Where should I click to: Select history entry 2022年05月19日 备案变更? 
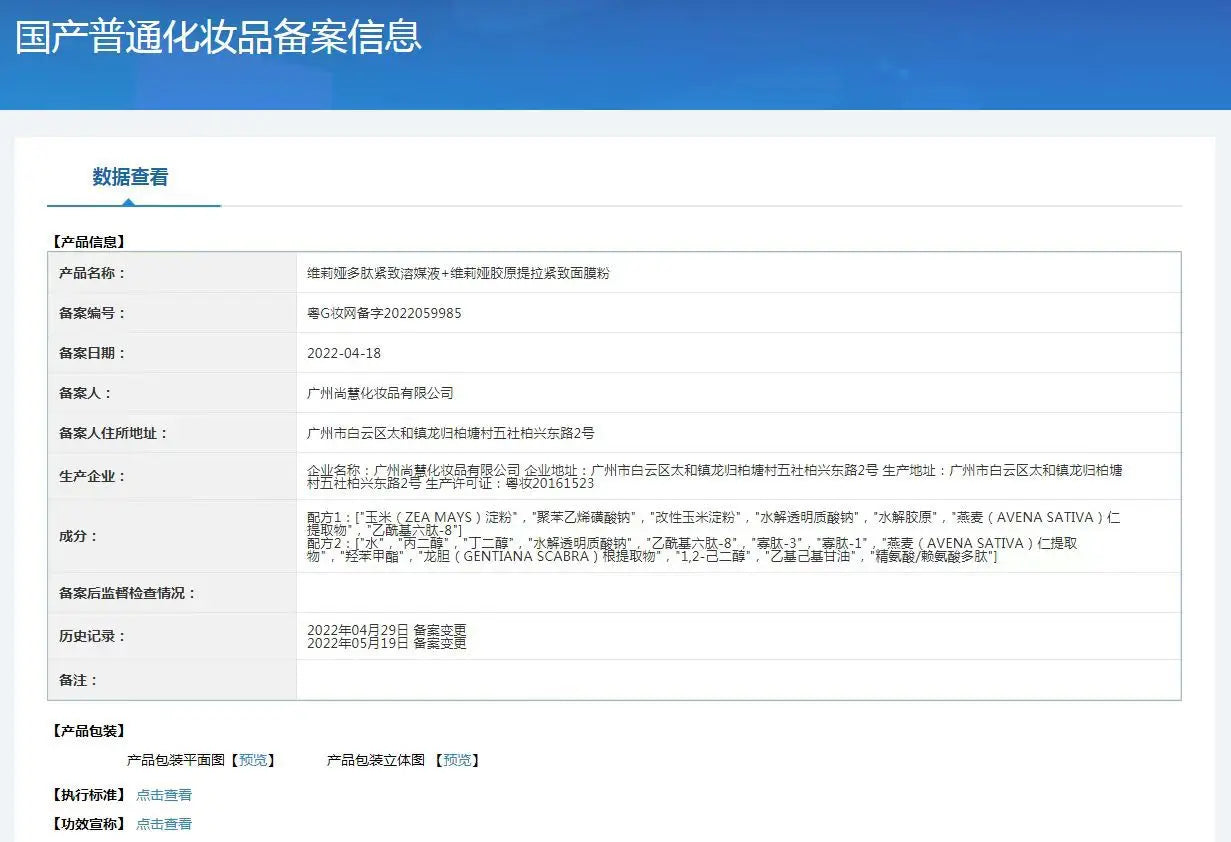click(x=387, y=643)
